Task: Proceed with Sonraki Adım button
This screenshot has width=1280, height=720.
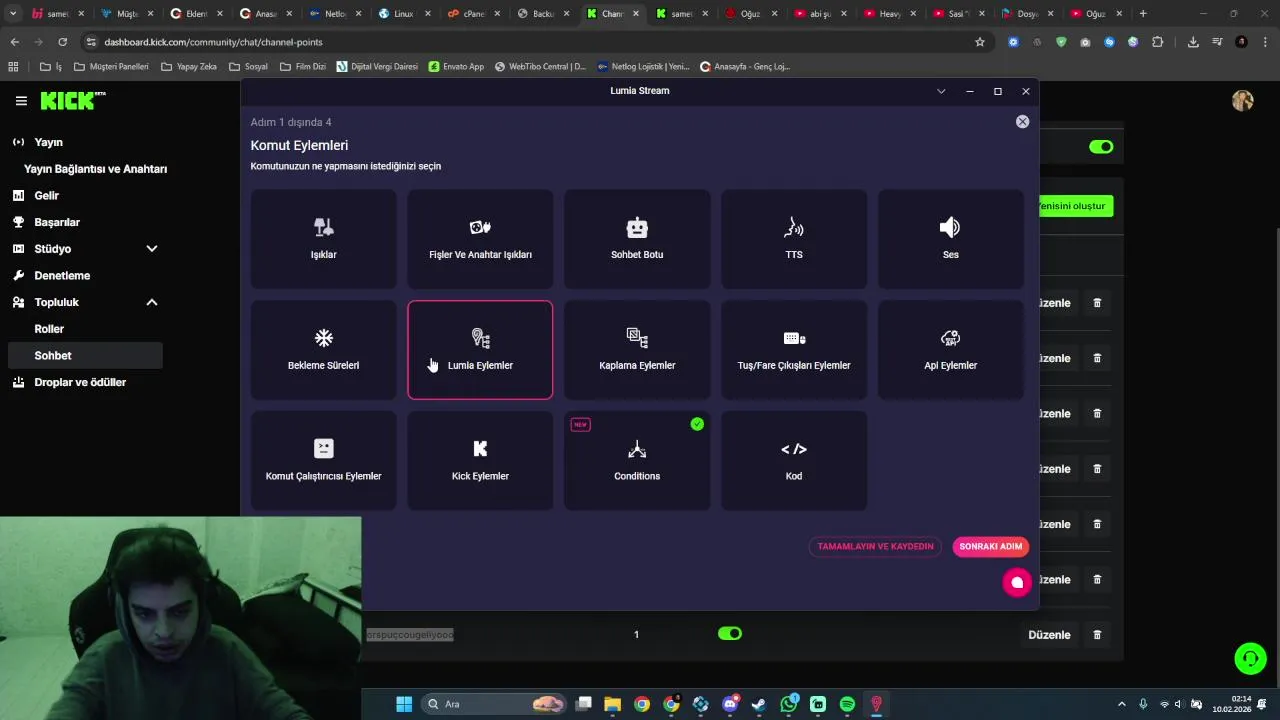Action: coord(990,547)
